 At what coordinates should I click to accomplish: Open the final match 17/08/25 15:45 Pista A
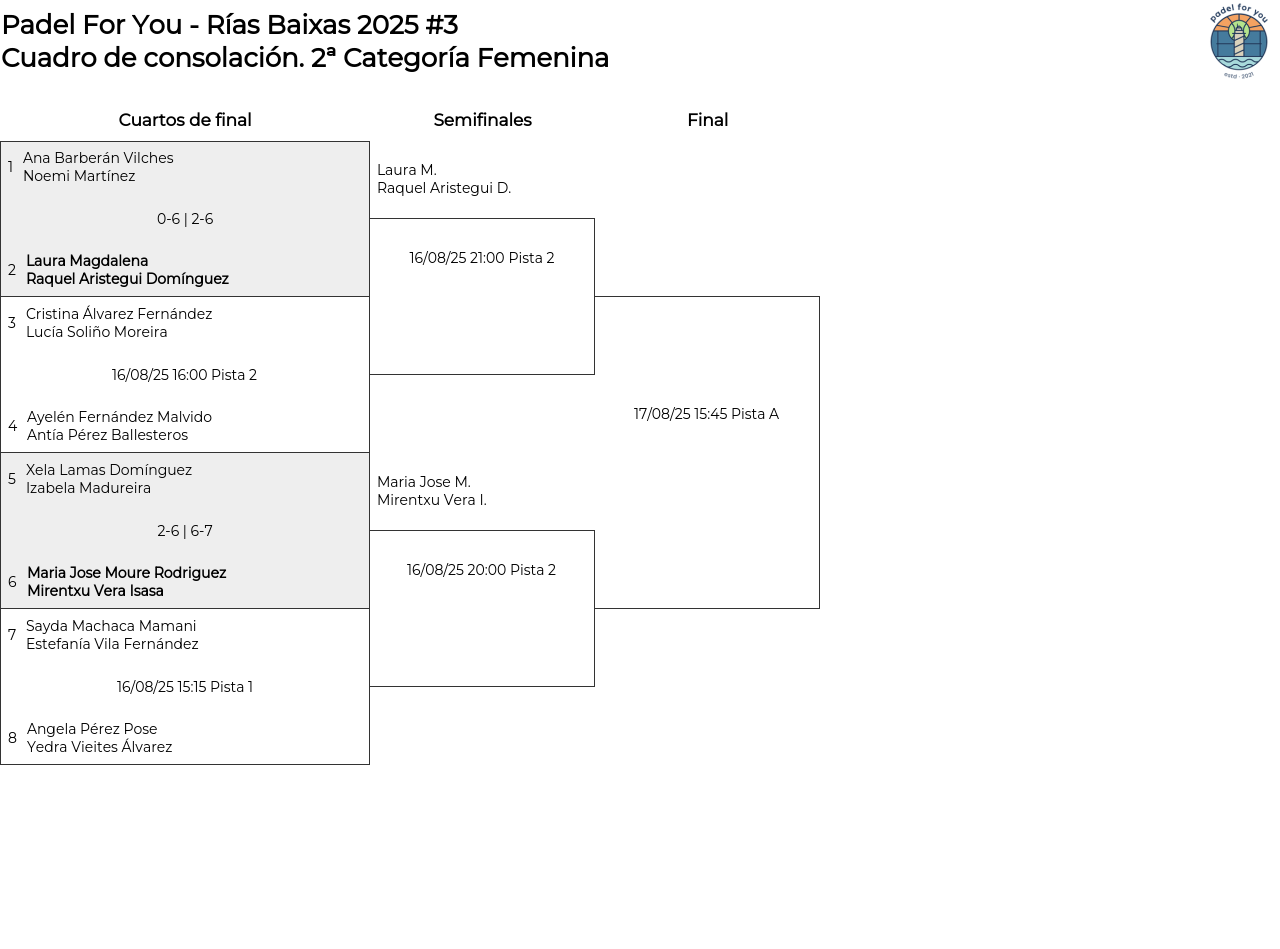[x=706, y=414]
